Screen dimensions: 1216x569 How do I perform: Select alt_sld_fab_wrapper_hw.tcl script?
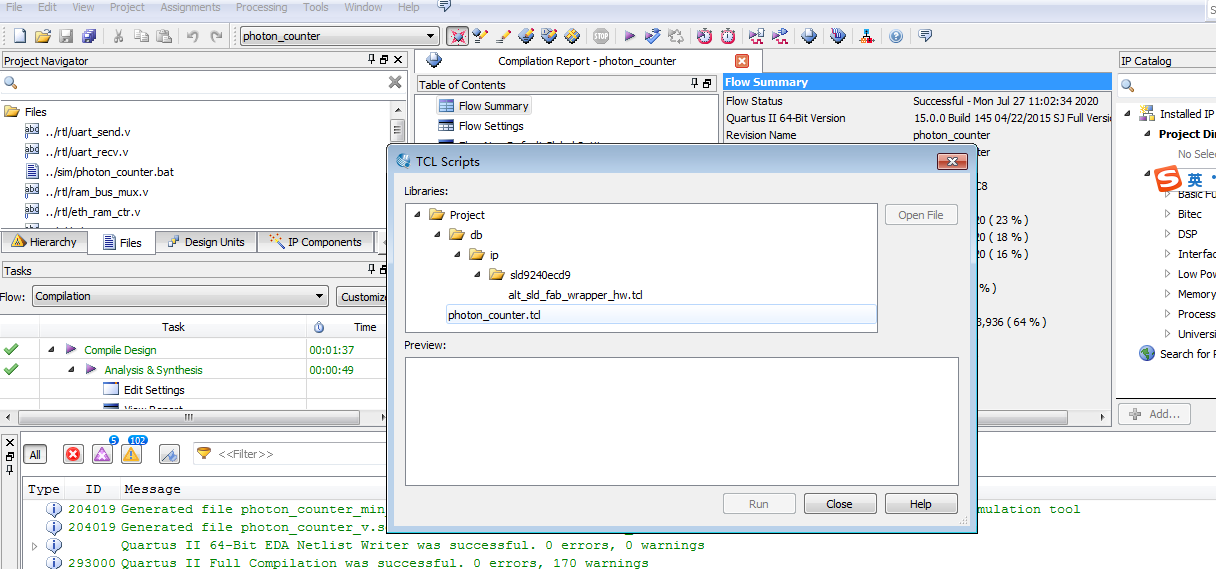(x=575, y=295)
